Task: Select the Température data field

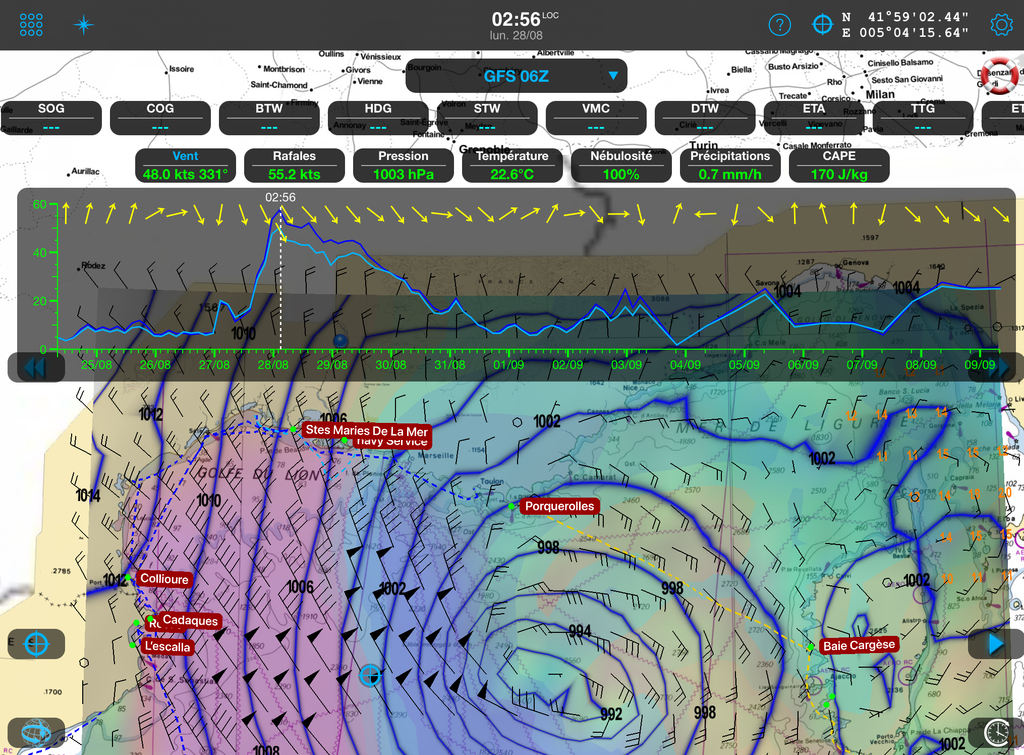Action: click(x=512, y=166)
